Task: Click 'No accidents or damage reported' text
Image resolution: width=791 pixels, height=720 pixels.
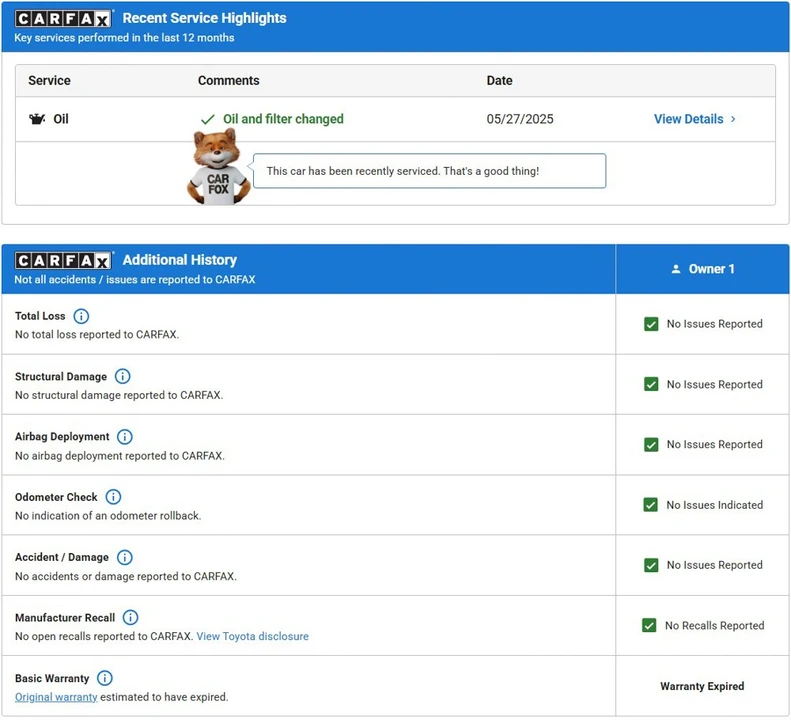Action: coord(126,576)
